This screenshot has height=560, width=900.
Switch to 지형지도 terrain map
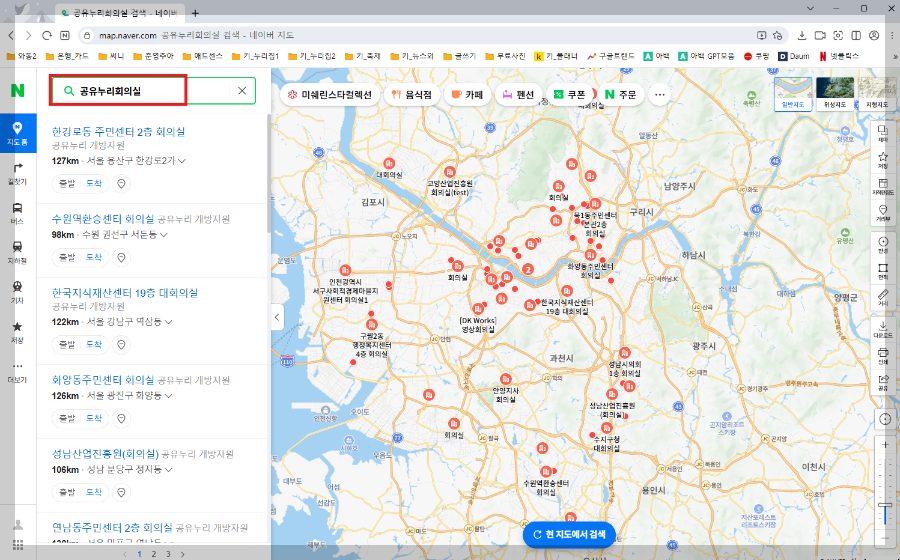pos(877,94)
